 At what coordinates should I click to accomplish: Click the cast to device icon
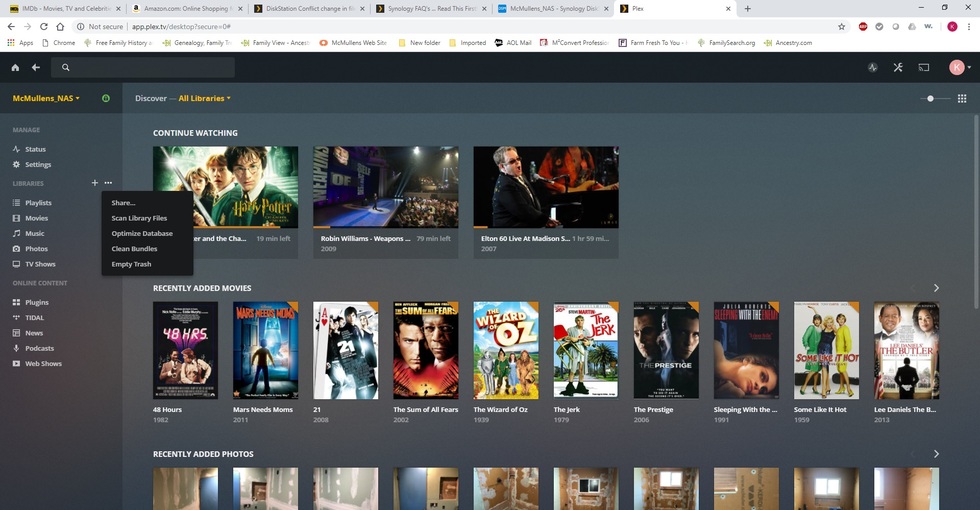coord(924,68)
